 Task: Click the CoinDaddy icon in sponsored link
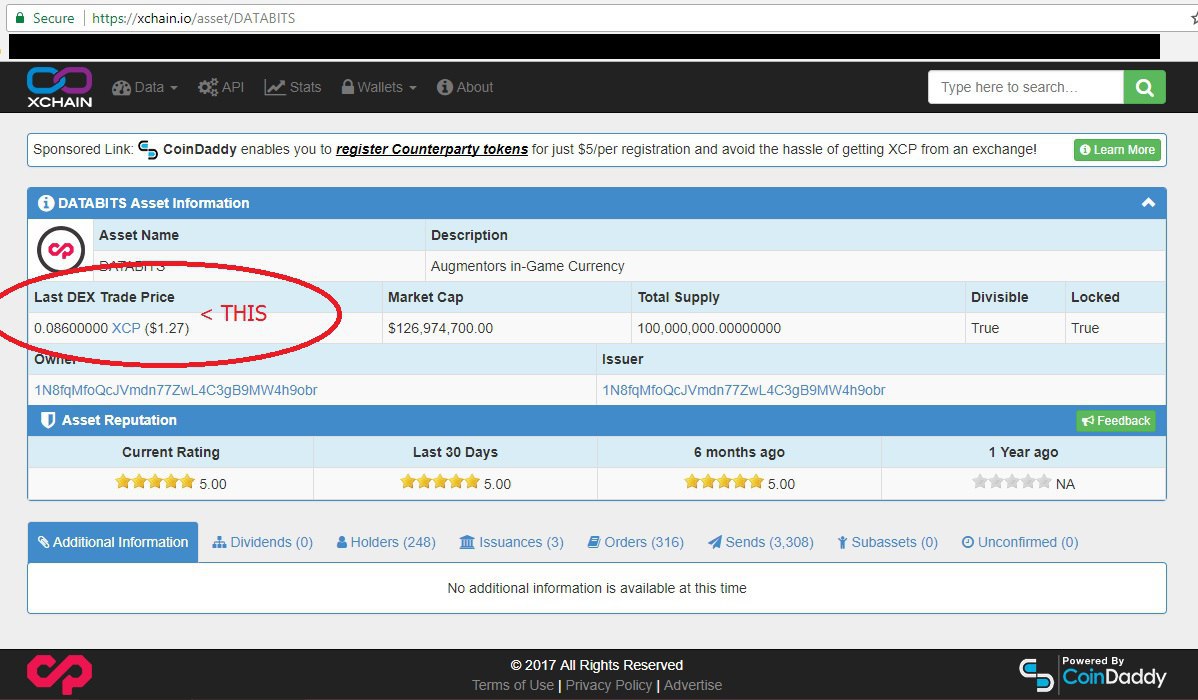(x=147, y=150)
